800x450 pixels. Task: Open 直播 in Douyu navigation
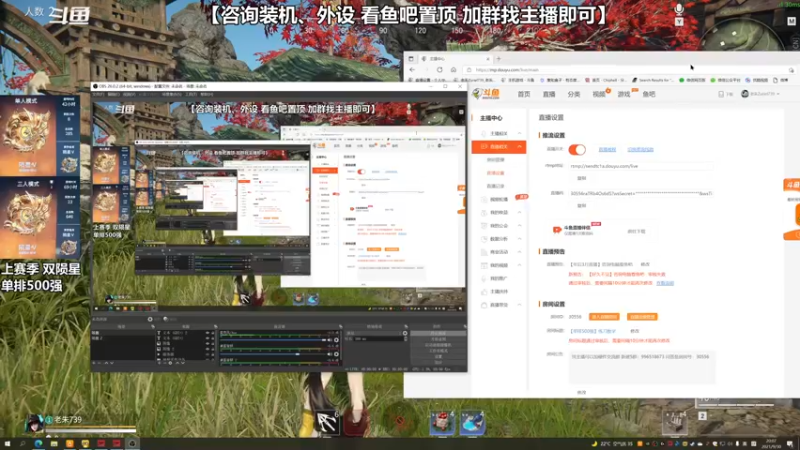pos(549,94)
